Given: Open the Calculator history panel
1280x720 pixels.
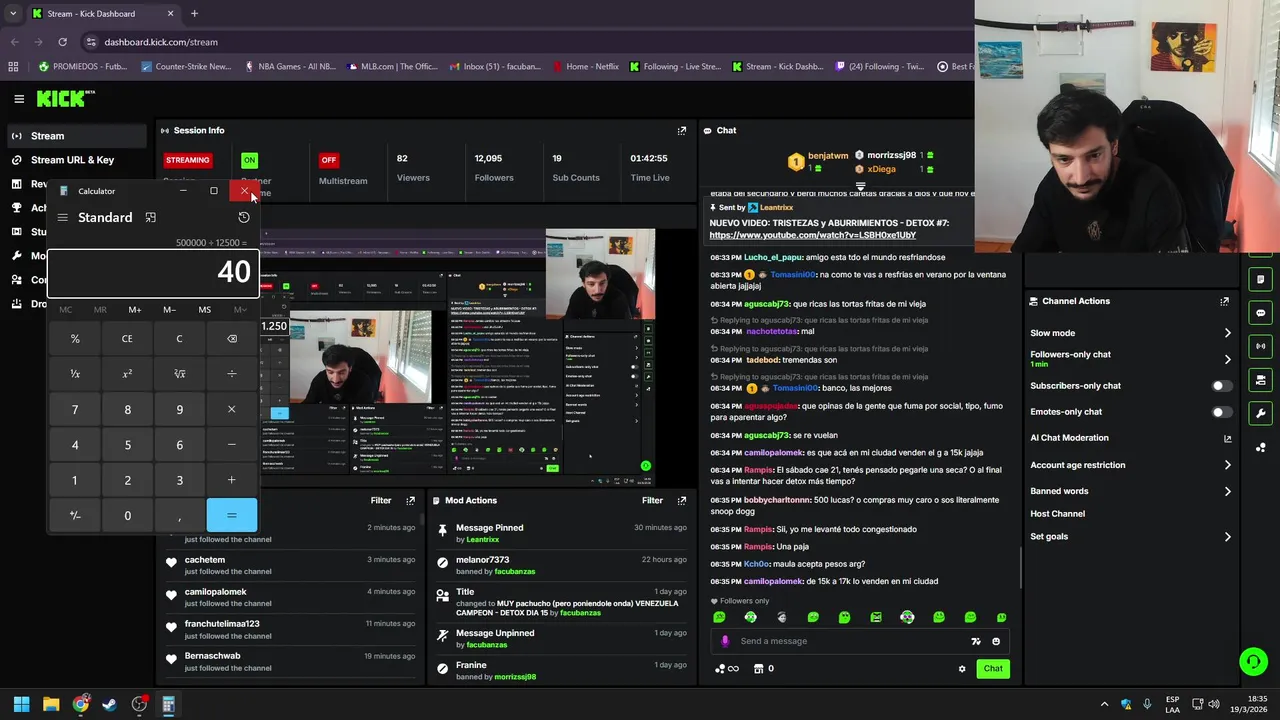Looking at the screenshot, I should (243, 217).
